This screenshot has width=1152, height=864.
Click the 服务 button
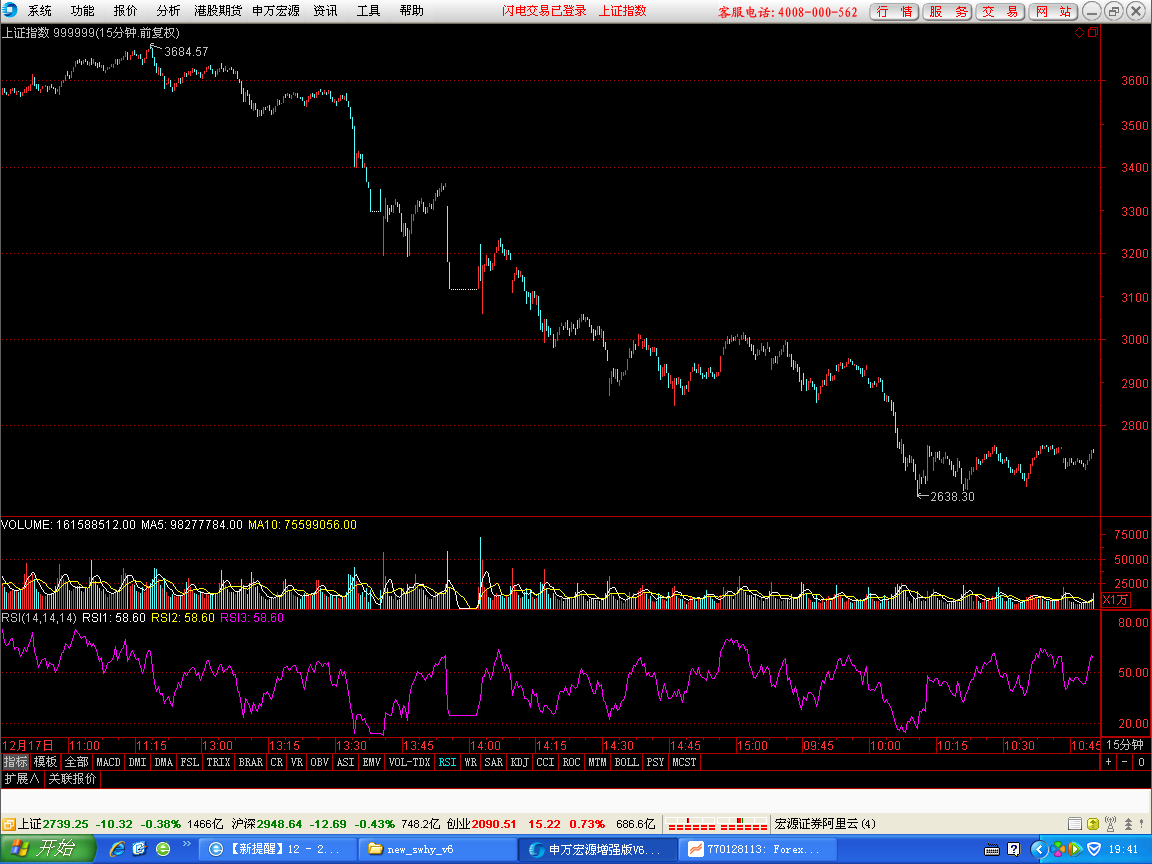[947, 12]
